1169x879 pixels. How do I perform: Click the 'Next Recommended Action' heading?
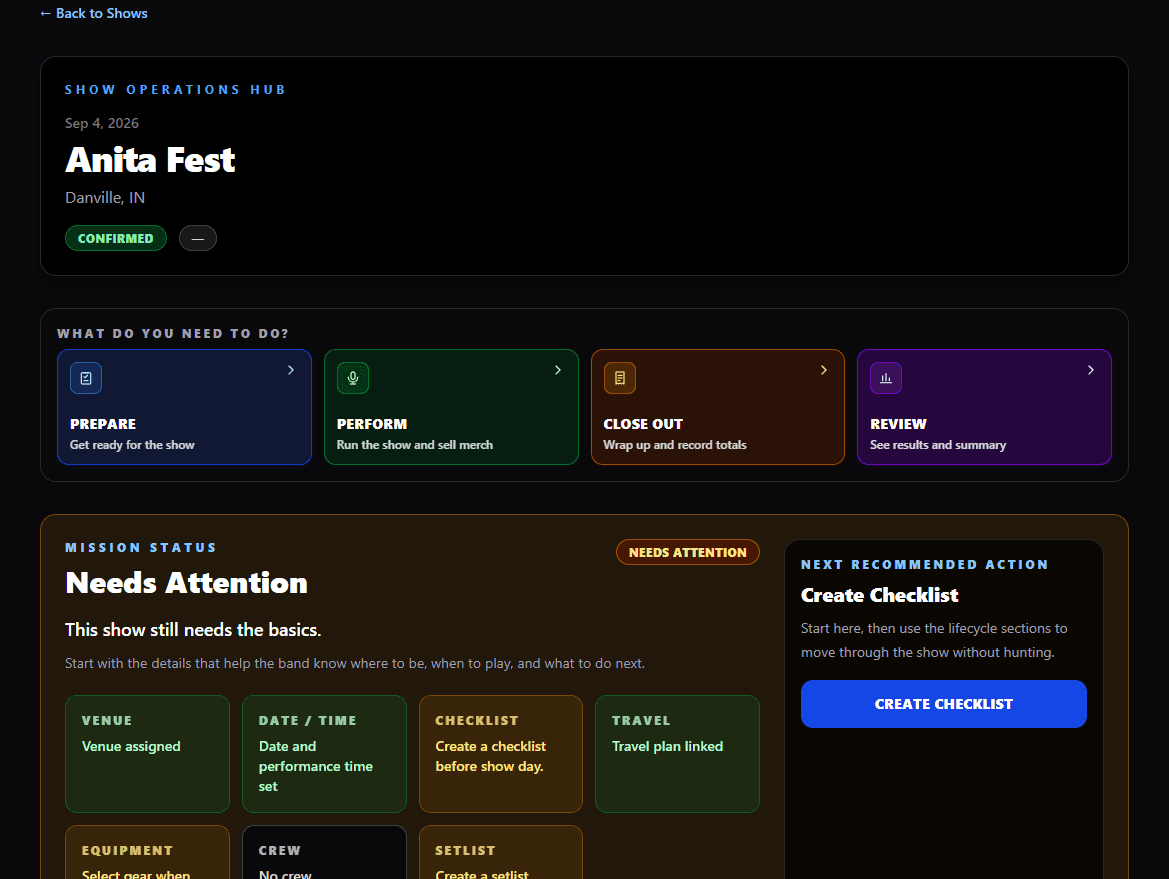(x=924, y=564)
